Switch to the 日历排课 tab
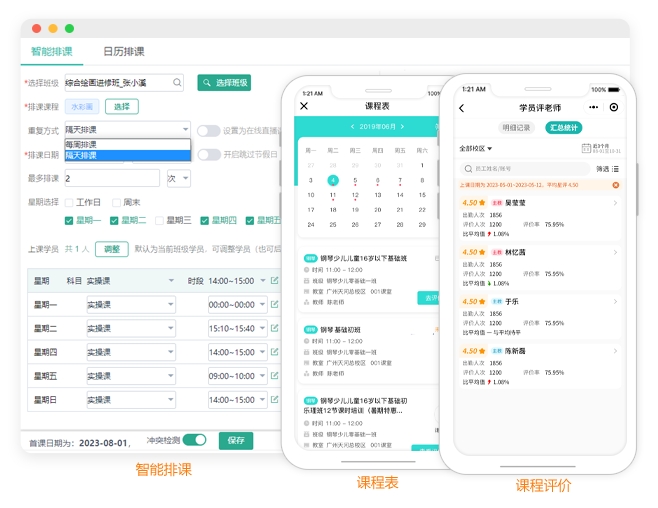Viewport: 658px width, 508px height. (123, 51)
